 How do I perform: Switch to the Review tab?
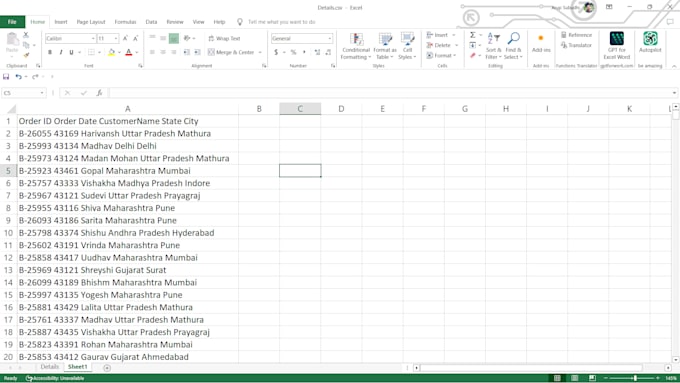pos(175,22)
